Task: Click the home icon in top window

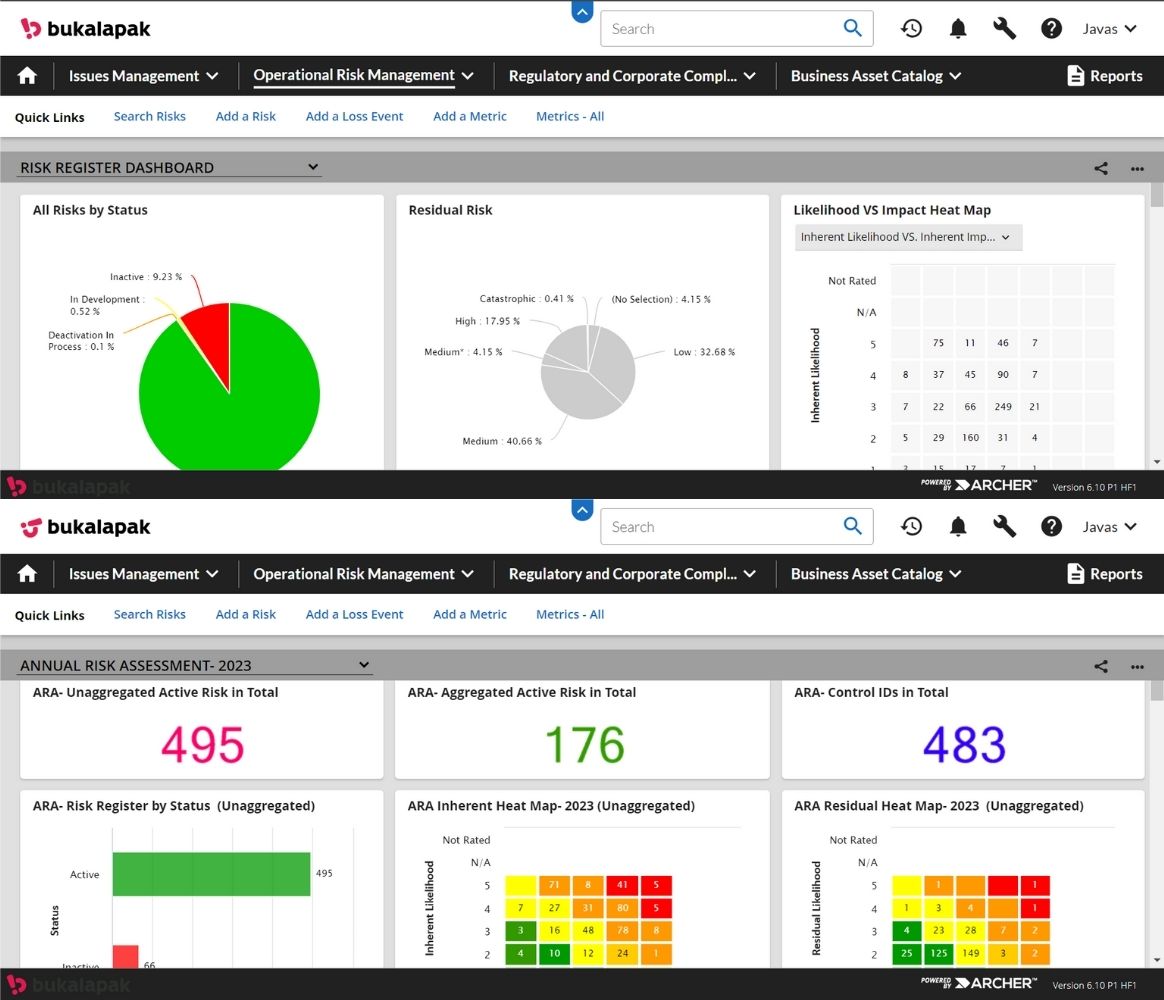Action: pyautogui.click(x=27, y=76)
